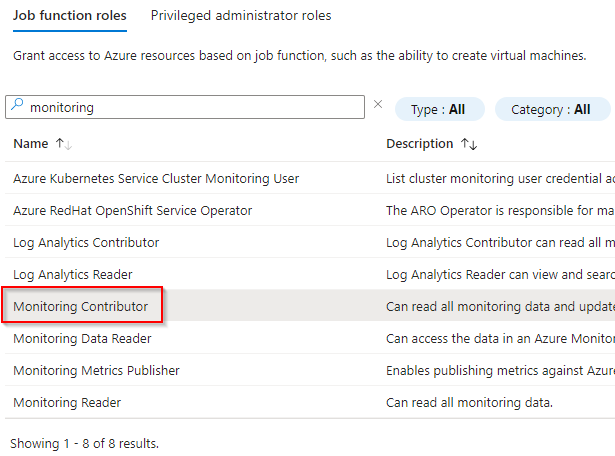Click Monitoring Reader description text
Screen dimensions: 615x456
click(x=468, y=403)
